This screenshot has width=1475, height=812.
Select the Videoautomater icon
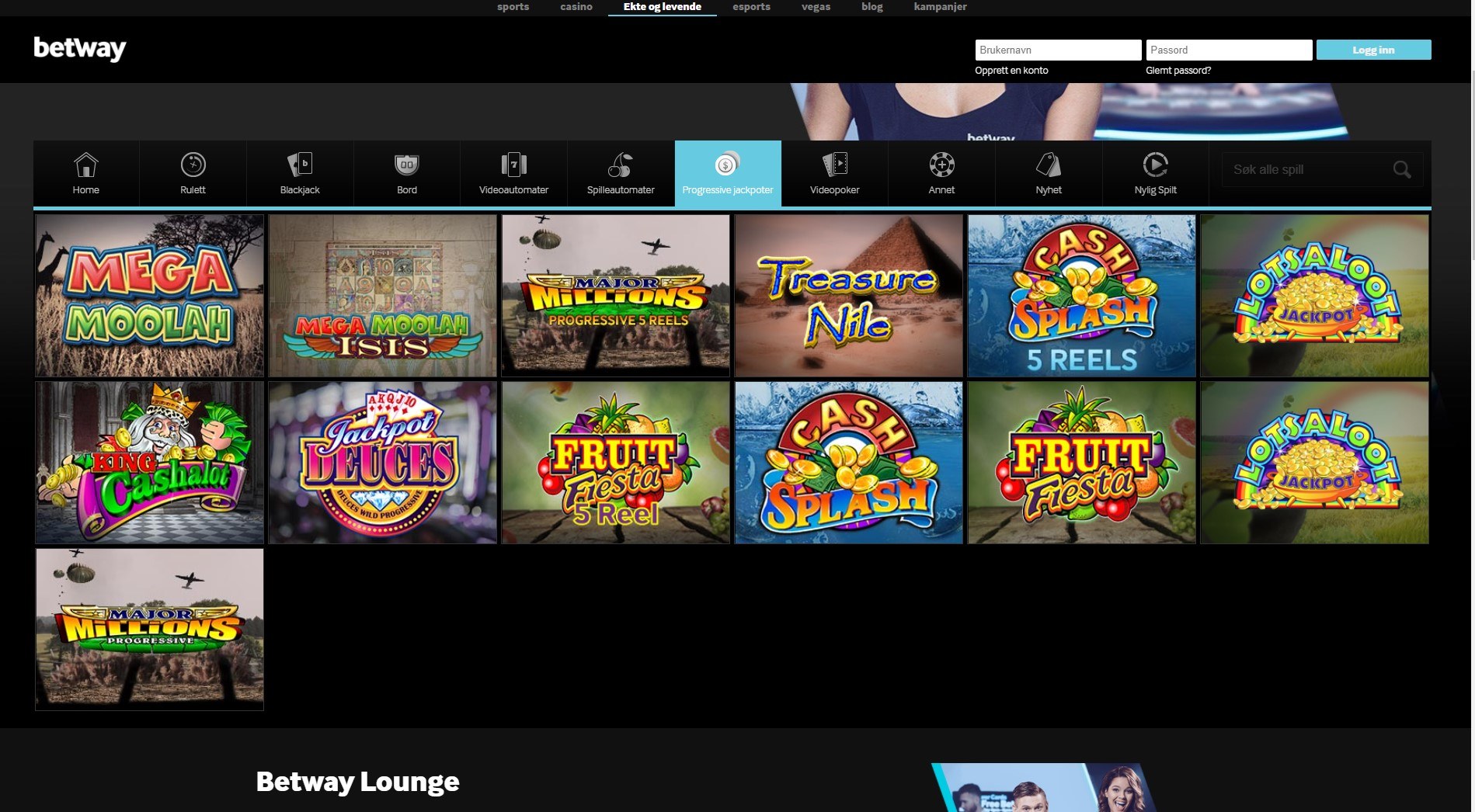point(513,172)
